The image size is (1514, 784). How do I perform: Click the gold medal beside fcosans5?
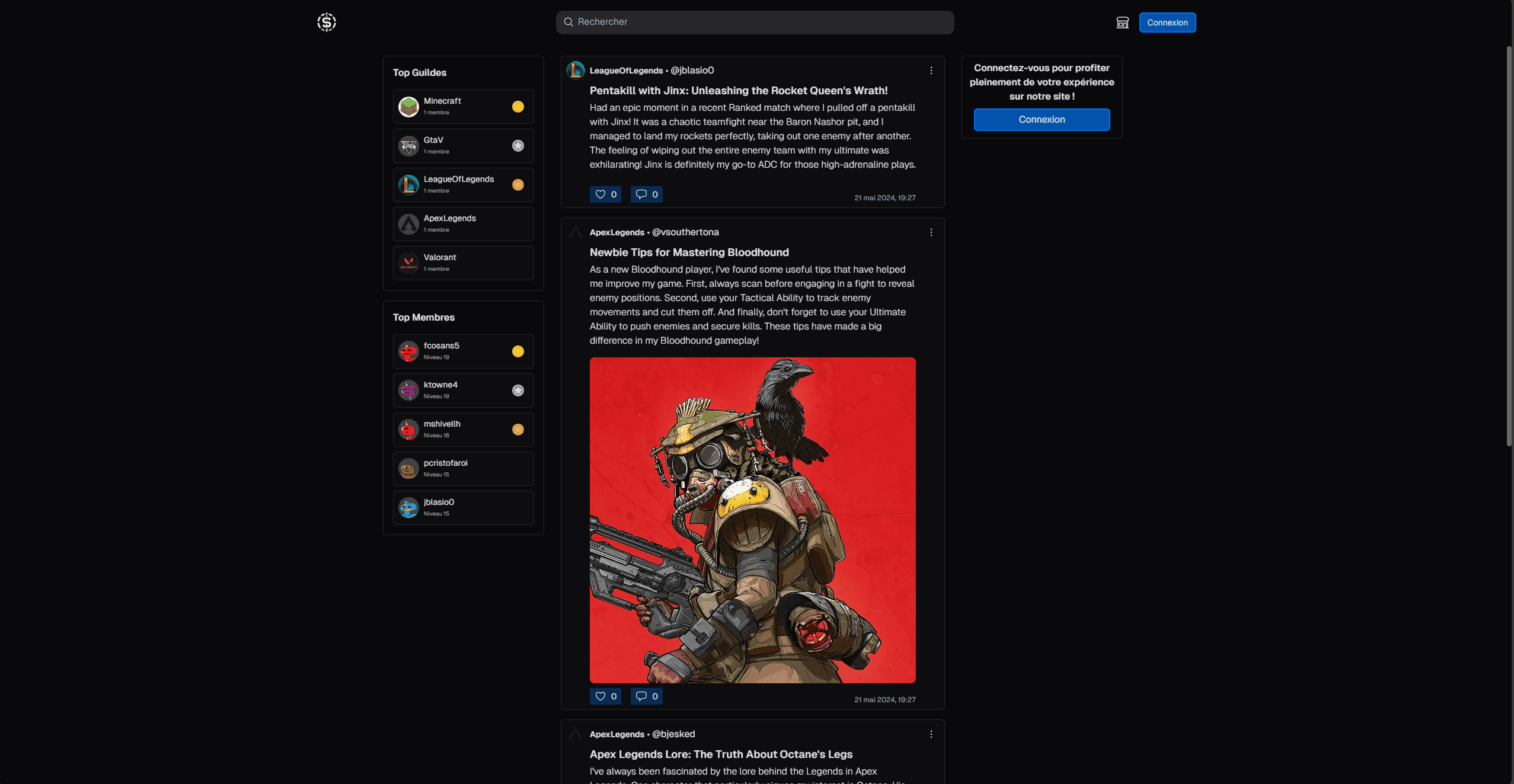(518, 351)
